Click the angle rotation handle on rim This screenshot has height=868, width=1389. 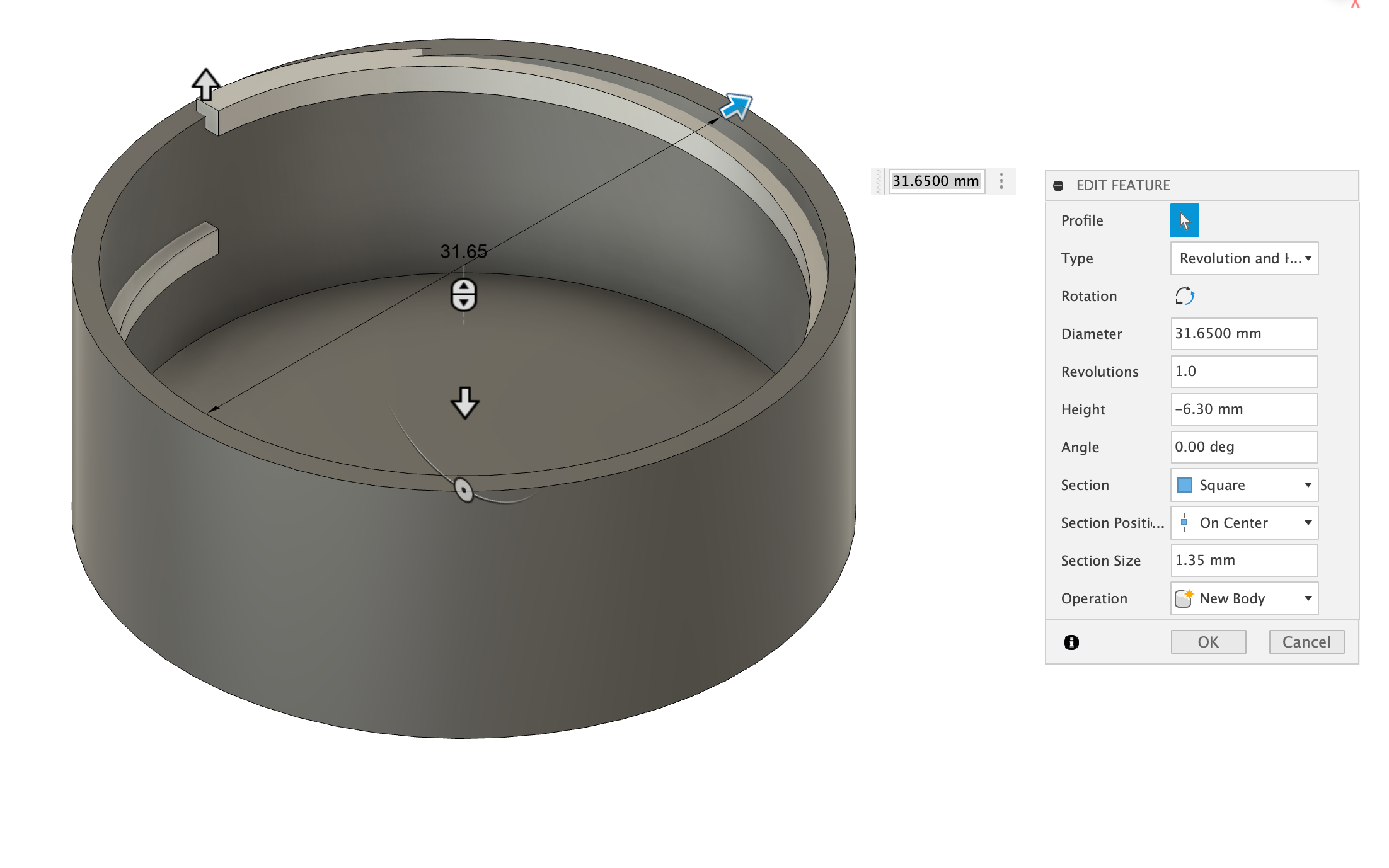click(x=464, y=489)
